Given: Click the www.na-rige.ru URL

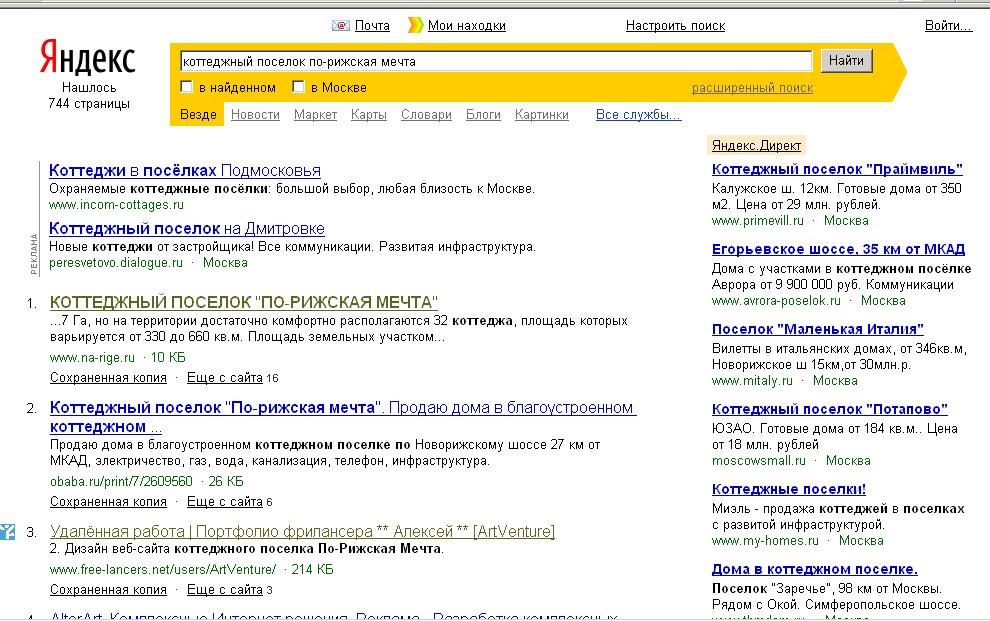Looking at the screenshot, I should click(92, 358).
